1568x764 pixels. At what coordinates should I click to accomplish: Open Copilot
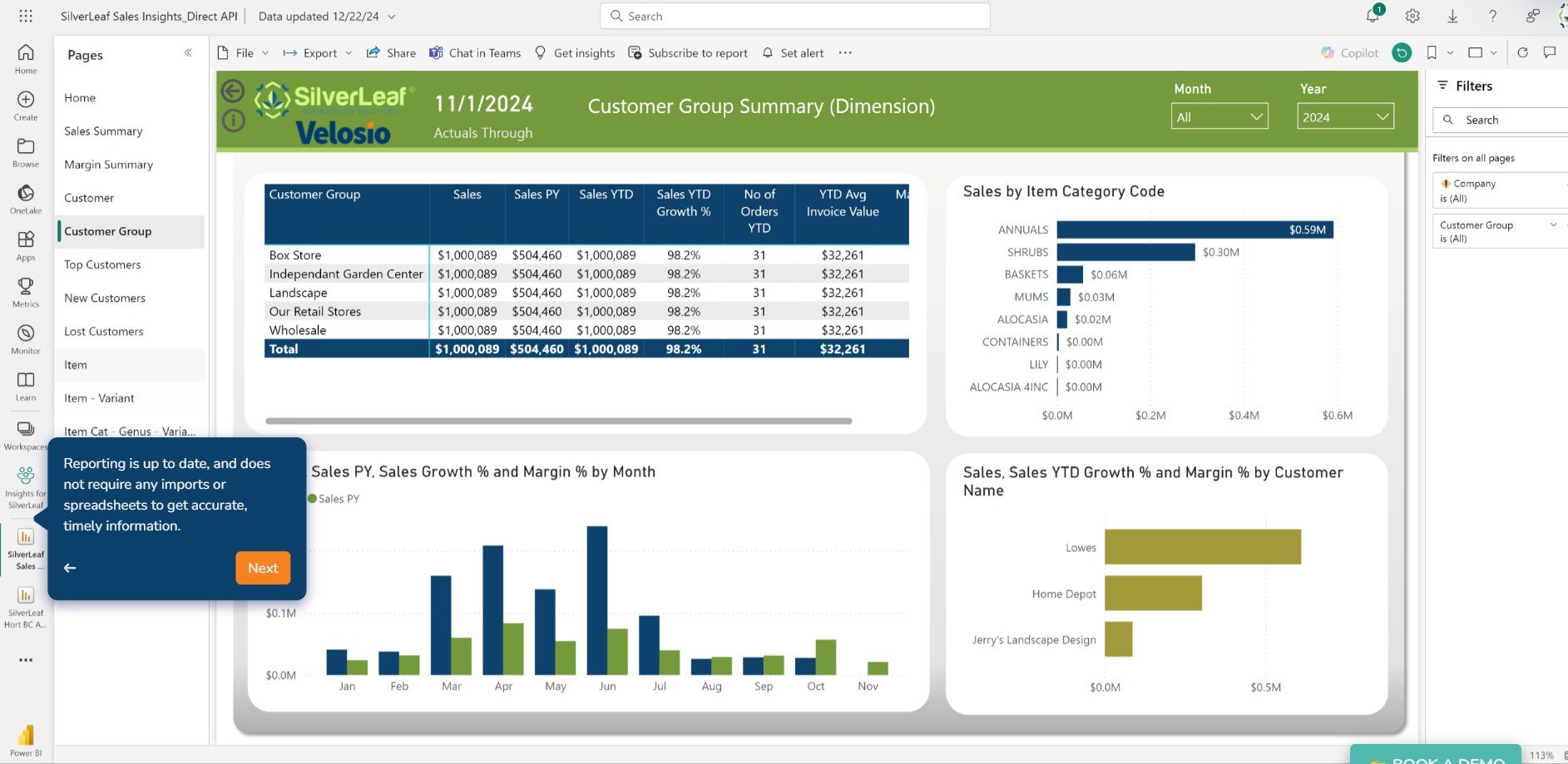[1349, 52]
